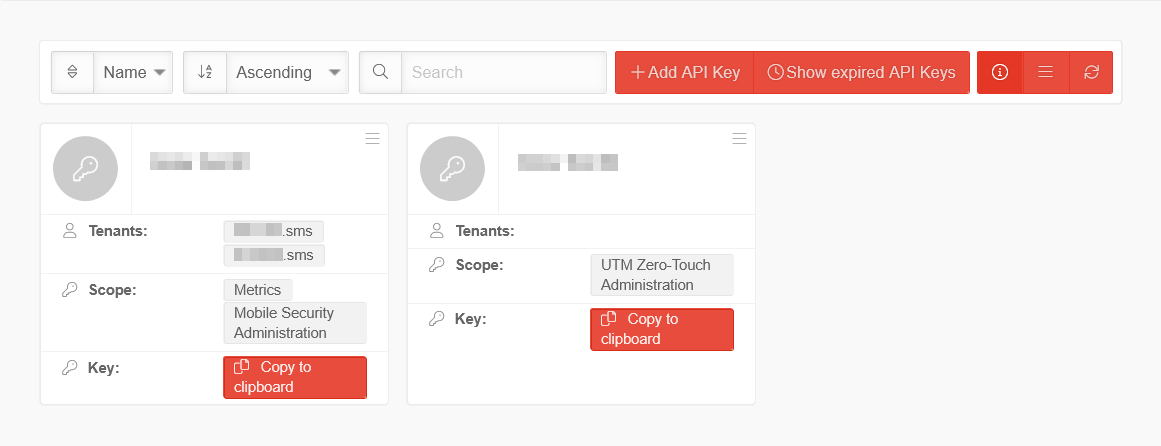Open the Name sort dropdown
Screen dimensions: 1161x446
[134, 72]
